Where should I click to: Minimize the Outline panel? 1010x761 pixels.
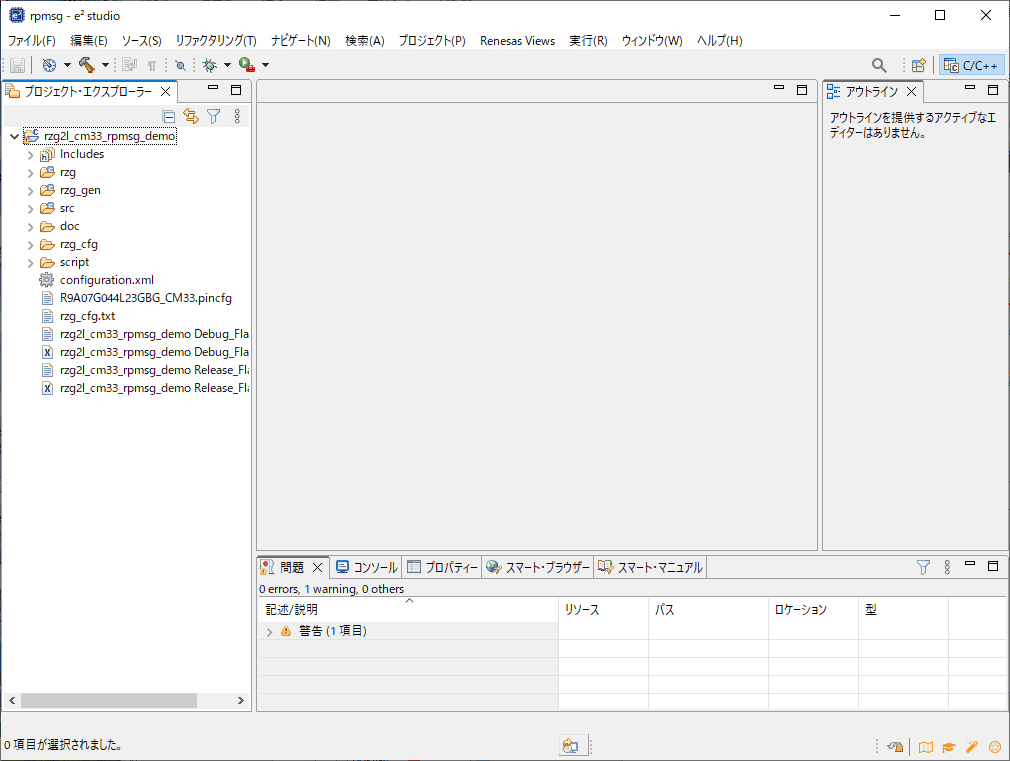pyautogui.click(x=970, y=88)
